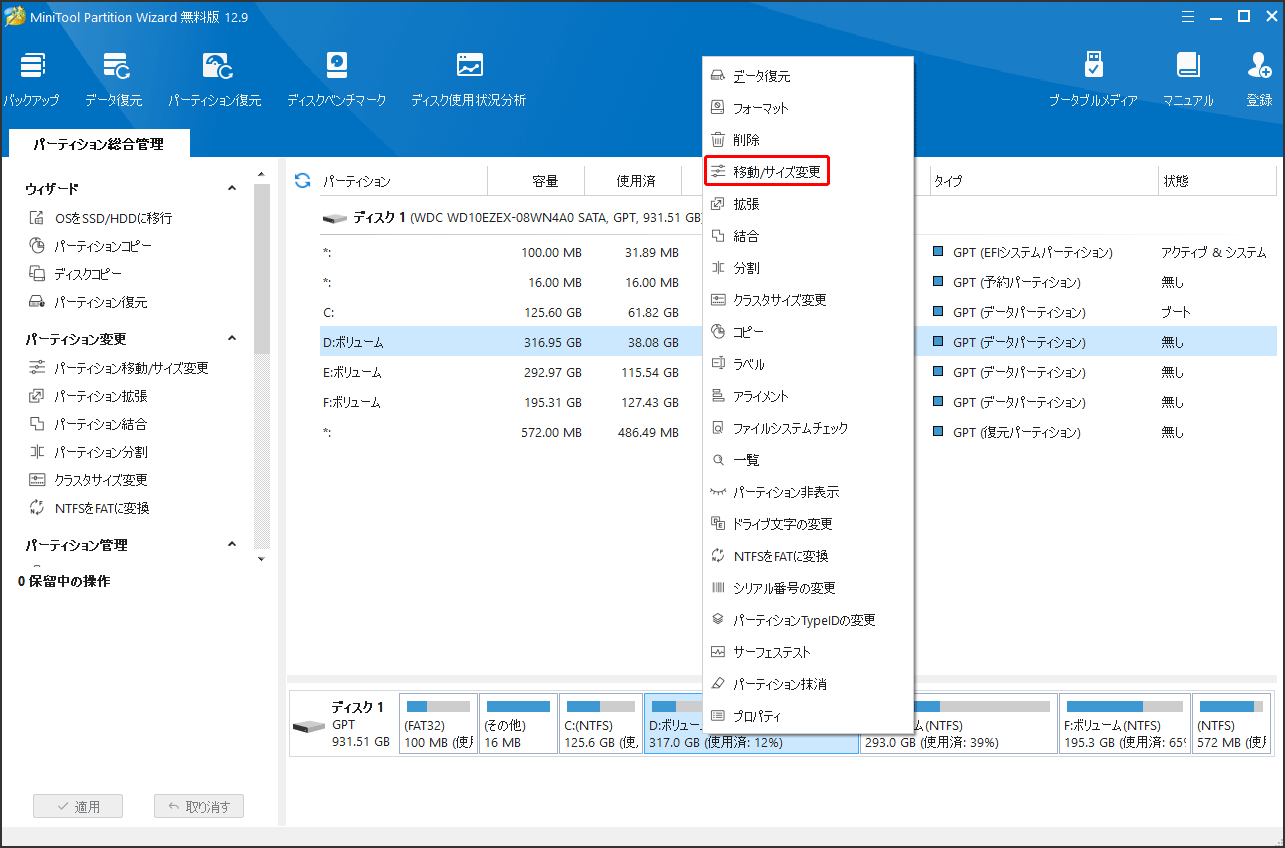The height and width of the screenshot is (848, 1285).
Task: Open the マニュアル icon
Action: pyautogui.click(x=1188, y=80)
